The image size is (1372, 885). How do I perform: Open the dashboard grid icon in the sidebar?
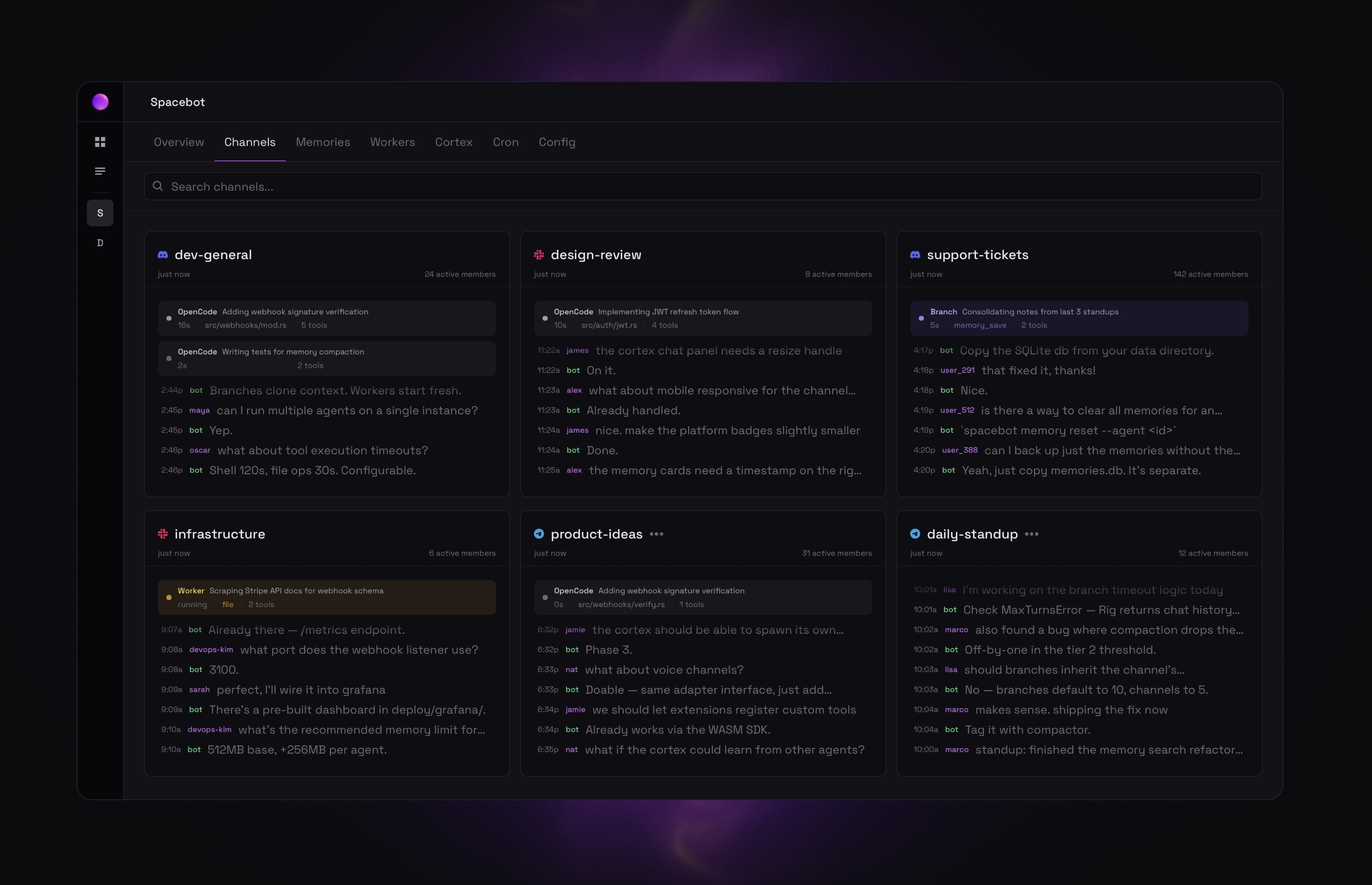pos(100,142)
